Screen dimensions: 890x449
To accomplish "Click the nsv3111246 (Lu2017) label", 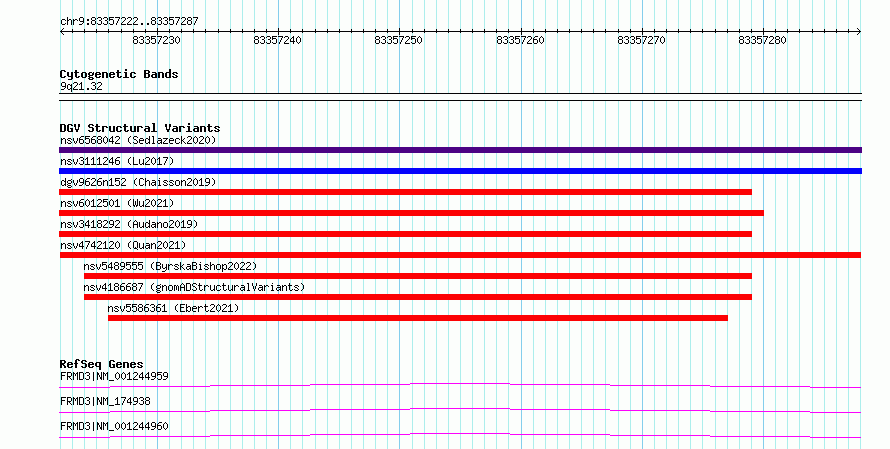I will click(117, 161).
